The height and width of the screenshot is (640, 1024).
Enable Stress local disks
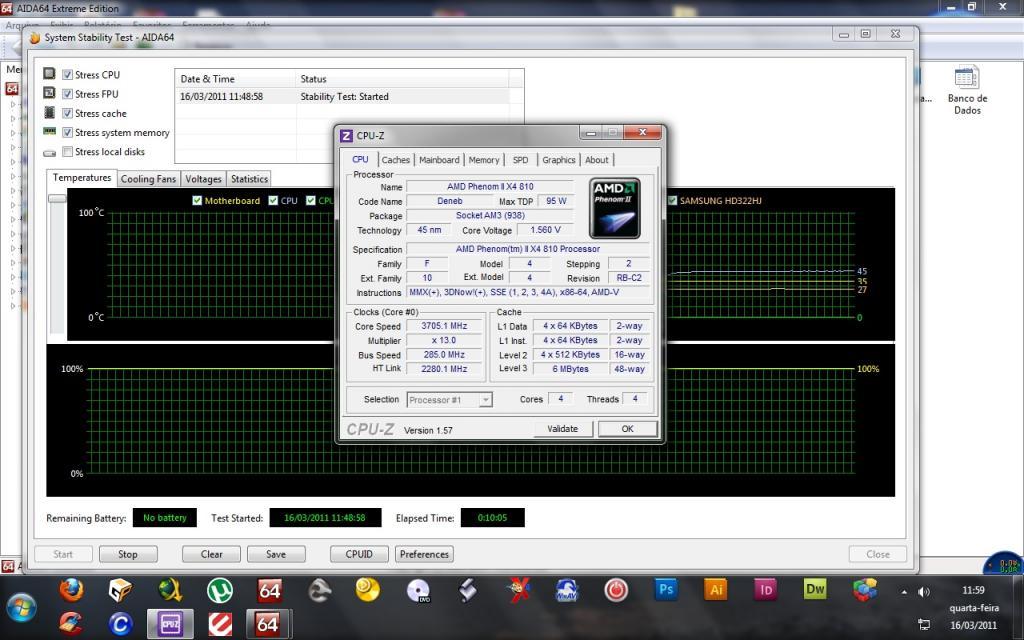coord(67,152)
